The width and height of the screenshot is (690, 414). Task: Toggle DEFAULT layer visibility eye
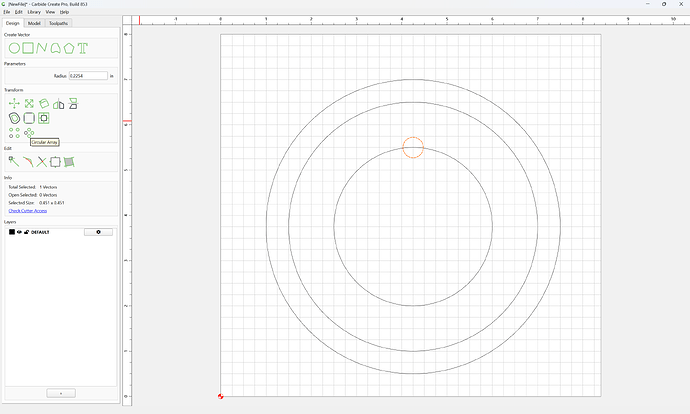[19, 232]
